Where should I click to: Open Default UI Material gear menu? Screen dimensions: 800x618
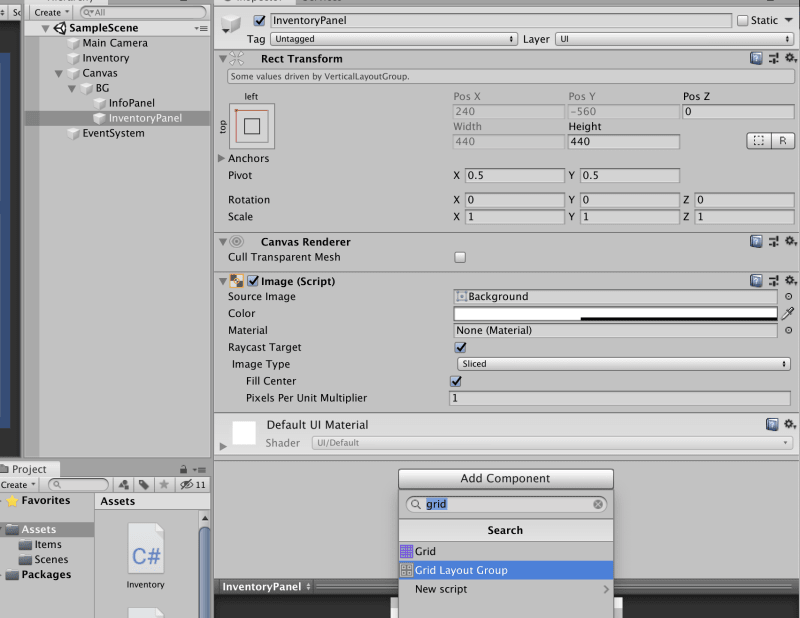(x=790, y=424)
